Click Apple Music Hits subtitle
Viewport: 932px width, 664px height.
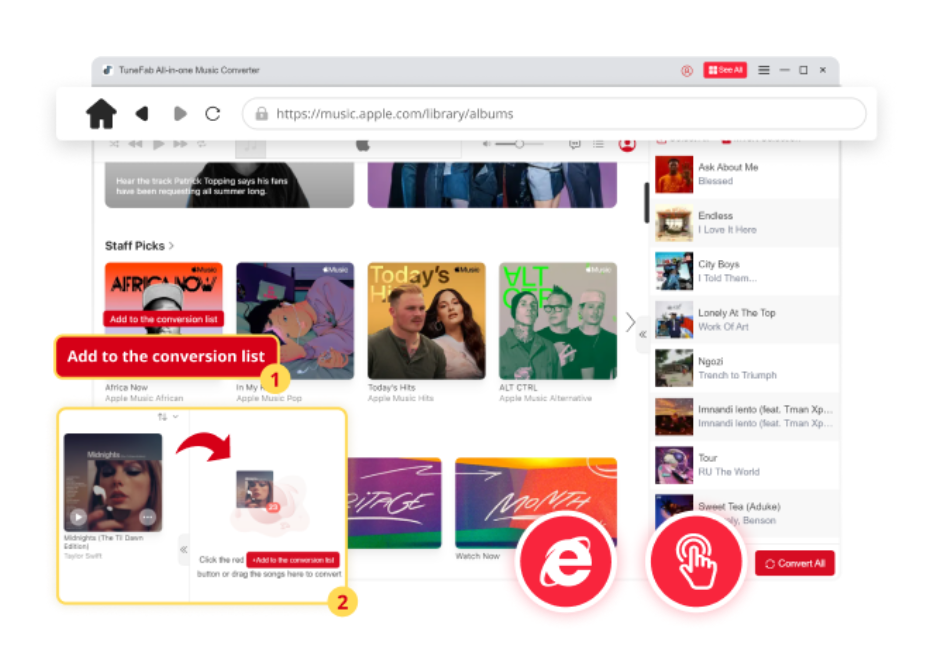(x=401, y=398)
